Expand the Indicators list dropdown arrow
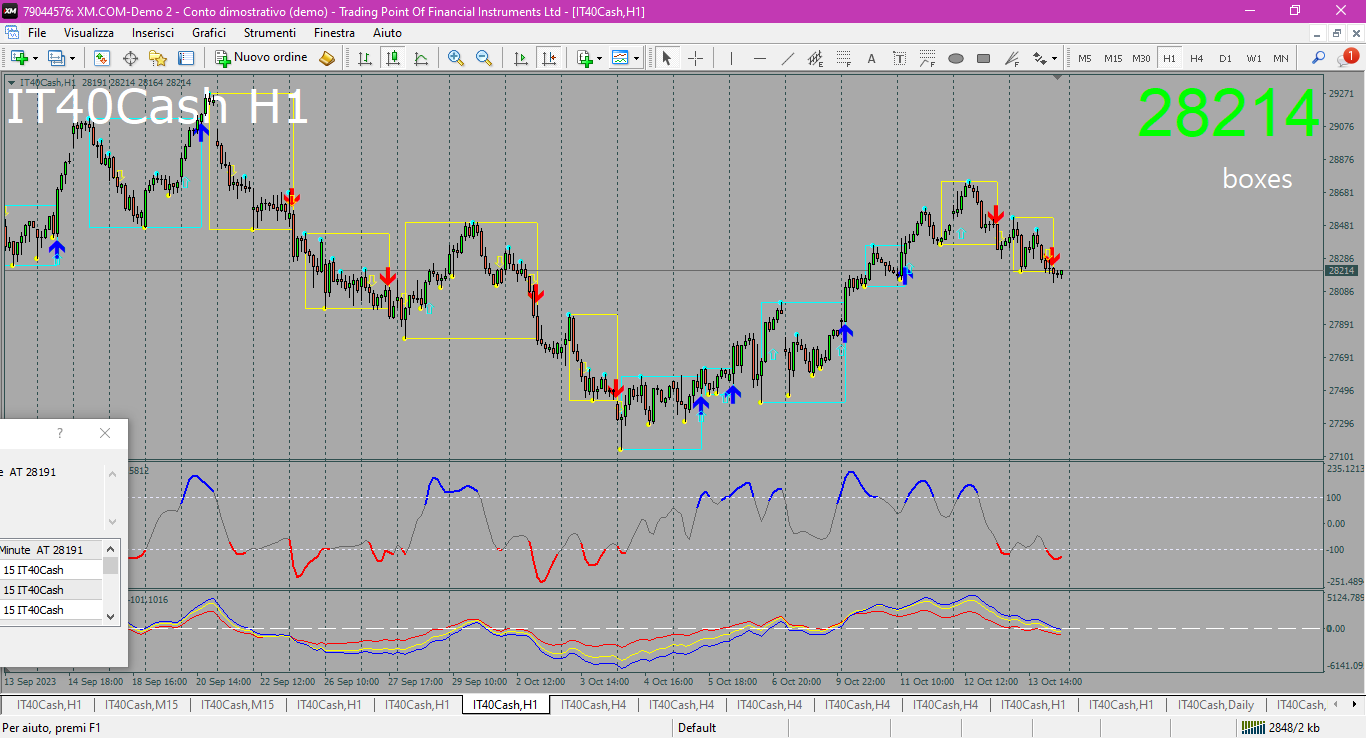 click(600, 58)
